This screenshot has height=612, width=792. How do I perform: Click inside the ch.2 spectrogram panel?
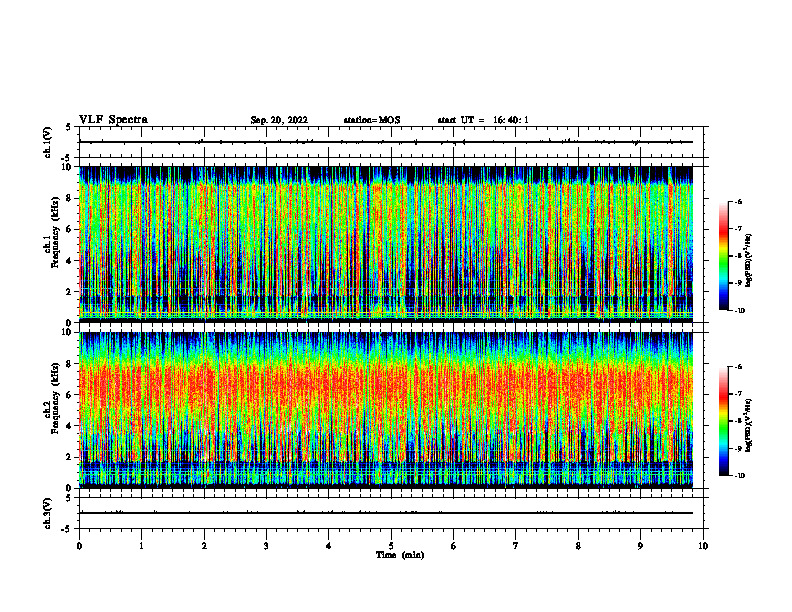[386, 410]
